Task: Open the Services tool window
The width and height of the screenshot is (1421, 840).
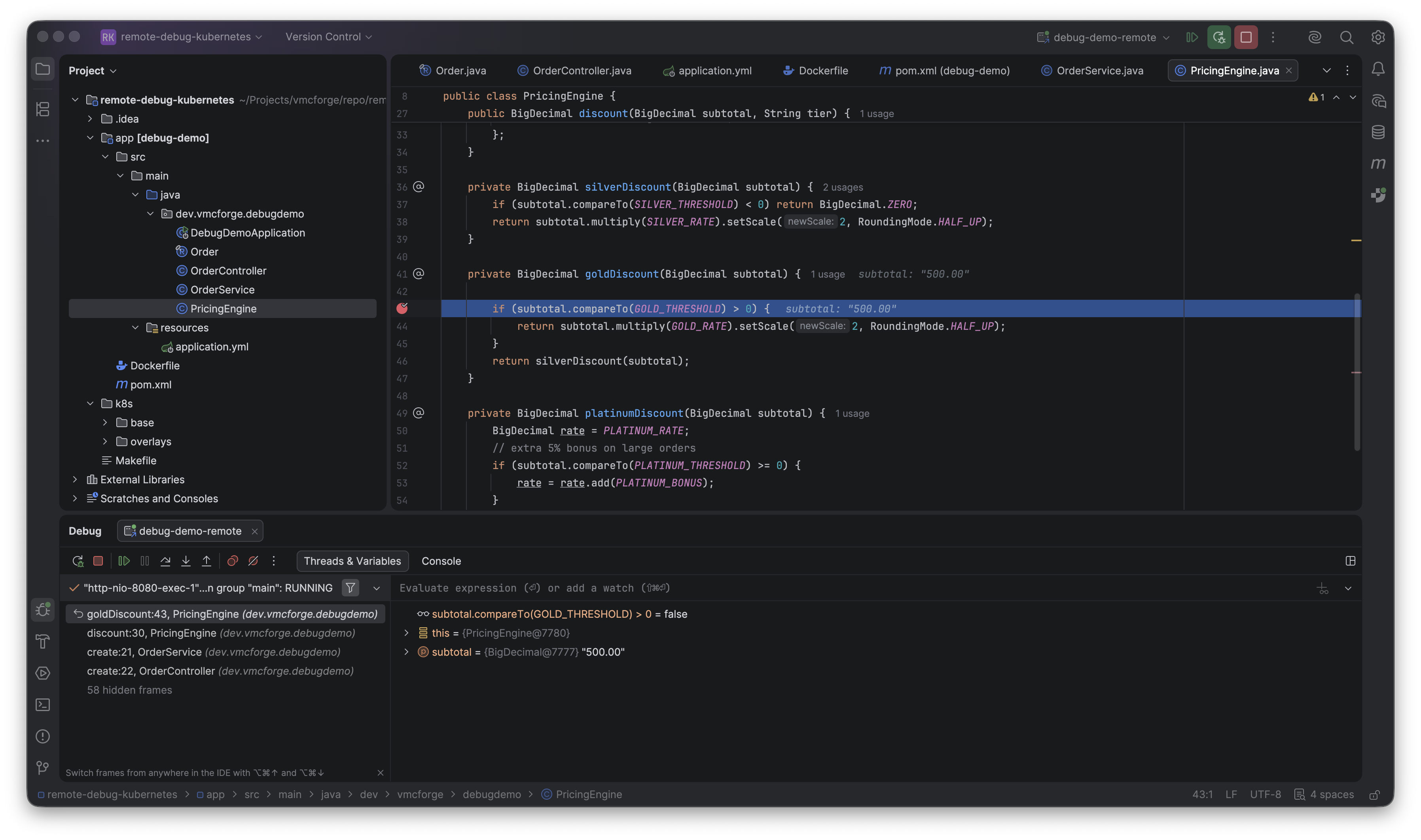Action: pyautogui.click(x=42, y=673)
